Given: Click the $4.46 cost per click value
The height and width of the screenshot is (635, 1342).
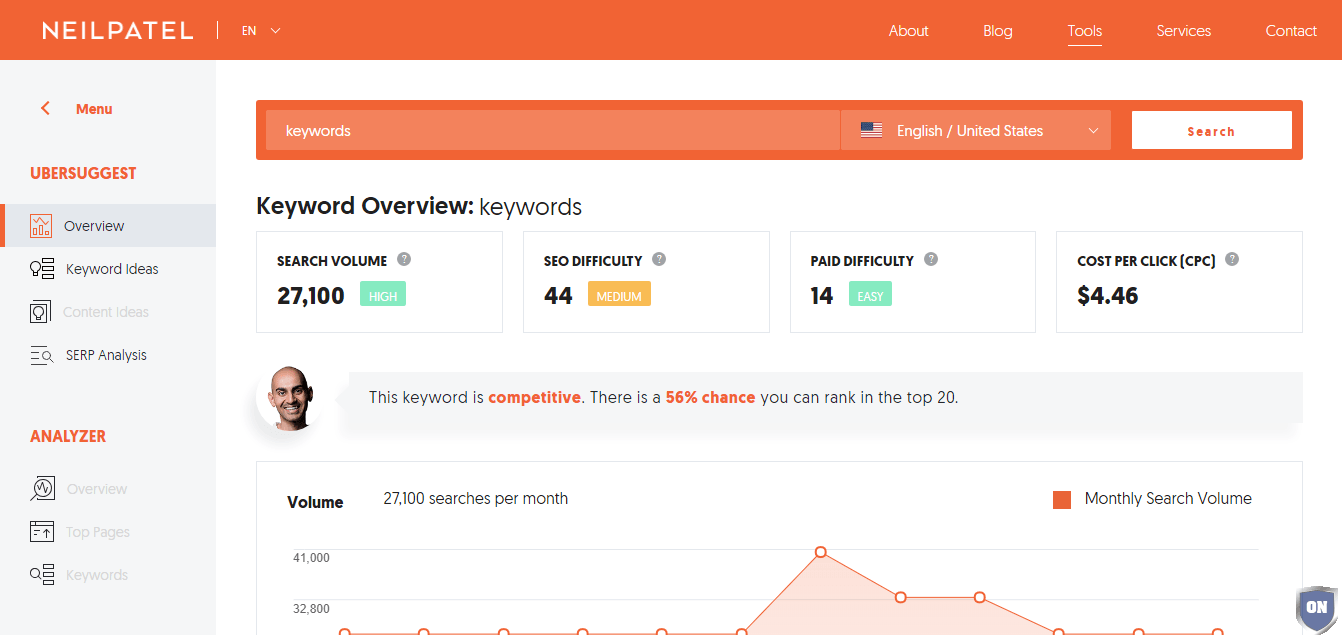Looking at the screenshot, I should [x=1108, y=295].
